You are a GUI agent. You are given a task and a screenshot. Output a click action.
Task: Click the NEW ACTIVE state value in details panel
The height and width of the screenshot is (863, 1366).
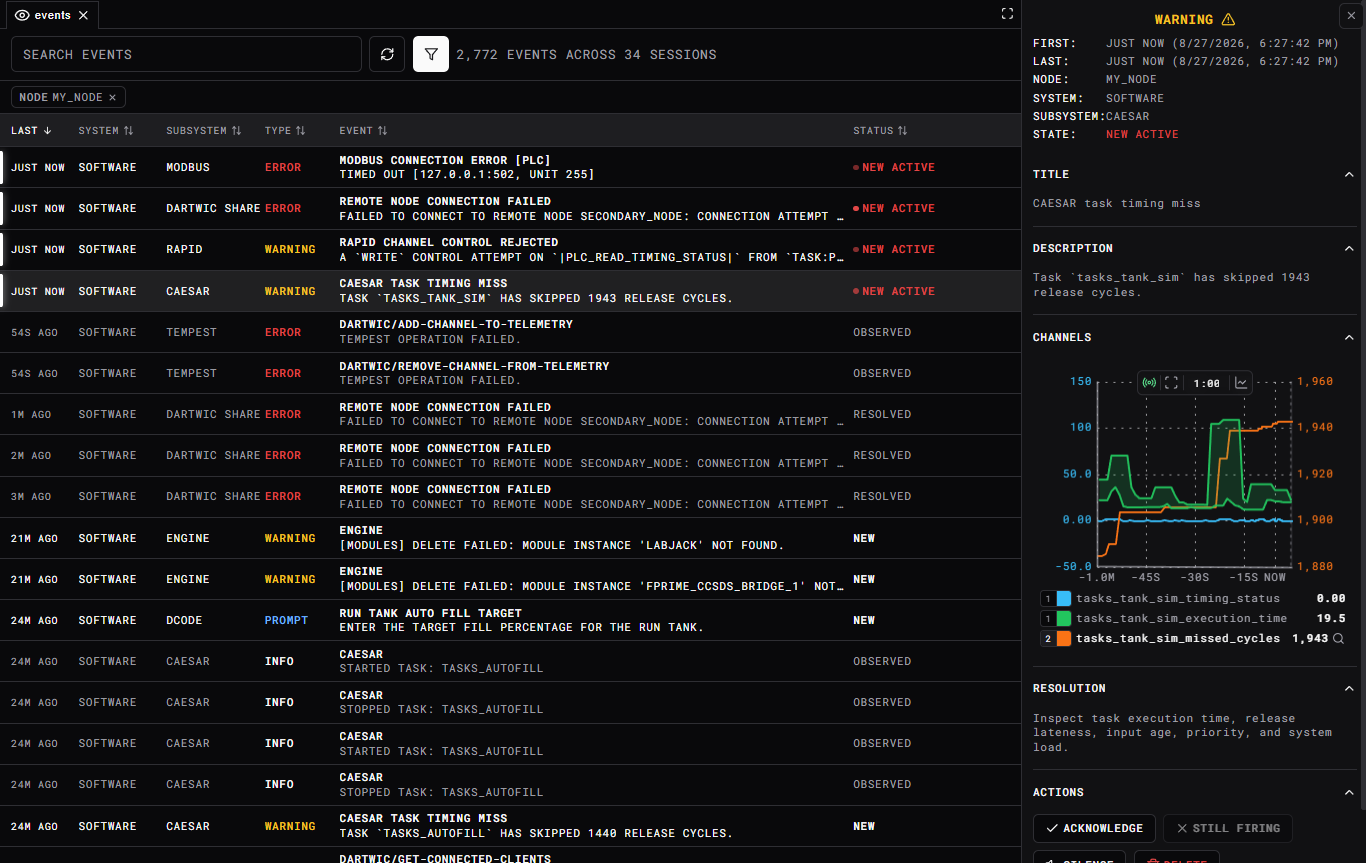[x=1142, y=134]
